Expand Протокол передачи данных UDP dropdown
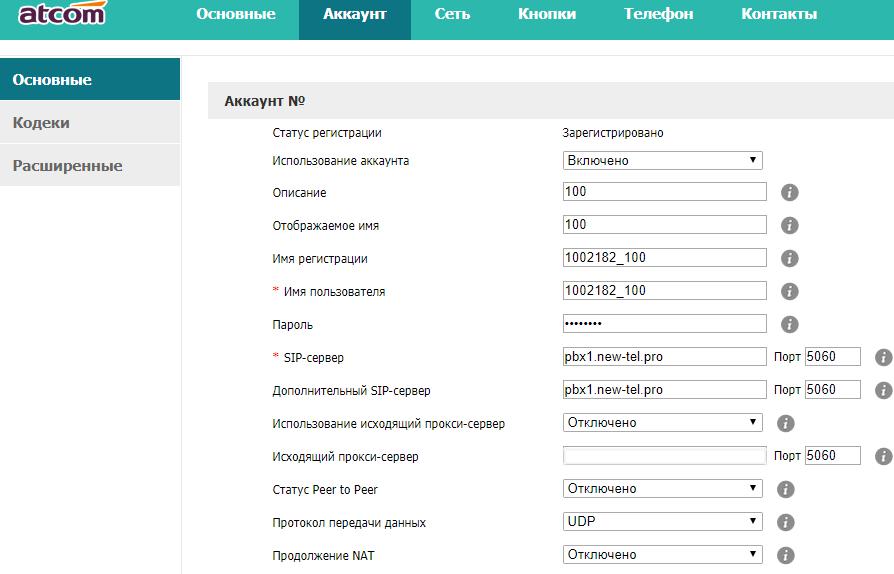Screen dimensions: 894x574 pos(662,522)
